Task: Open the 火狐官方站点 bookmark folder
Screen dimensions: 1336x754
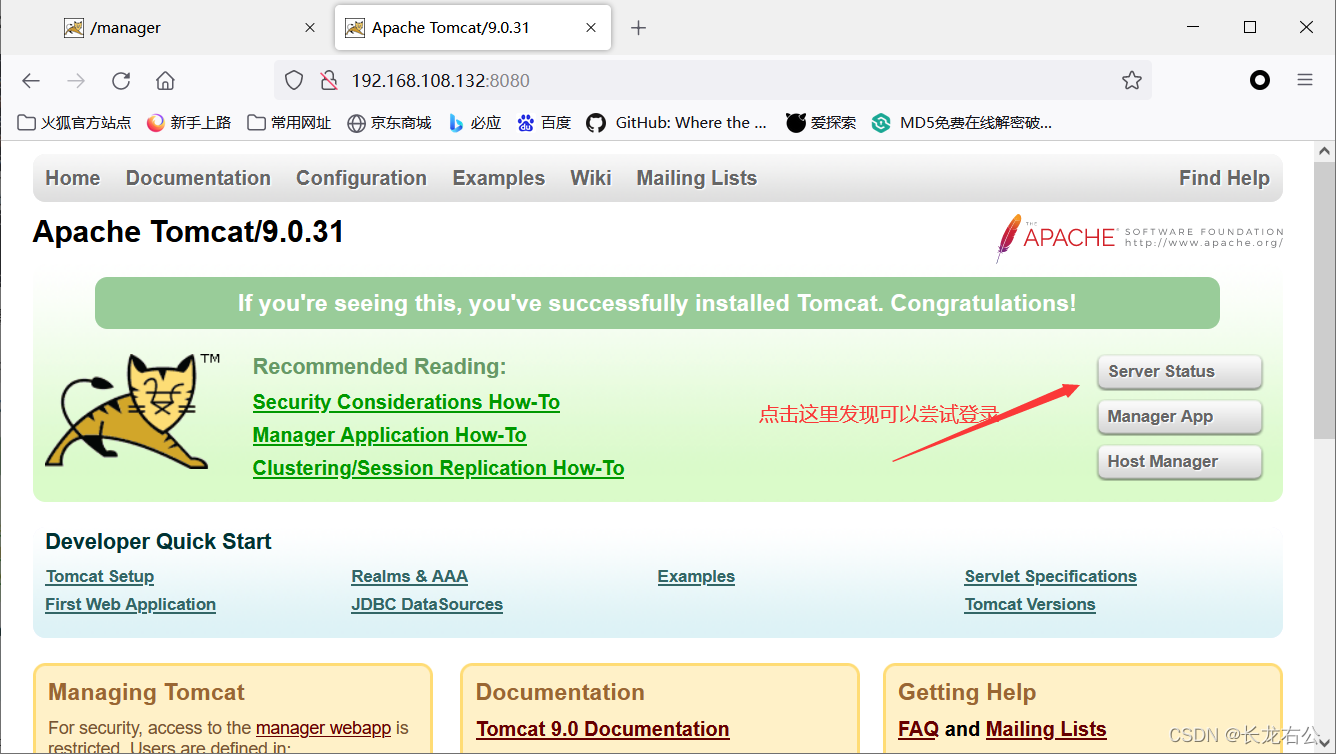Action: pyautogui.click(x=75, y=122)
